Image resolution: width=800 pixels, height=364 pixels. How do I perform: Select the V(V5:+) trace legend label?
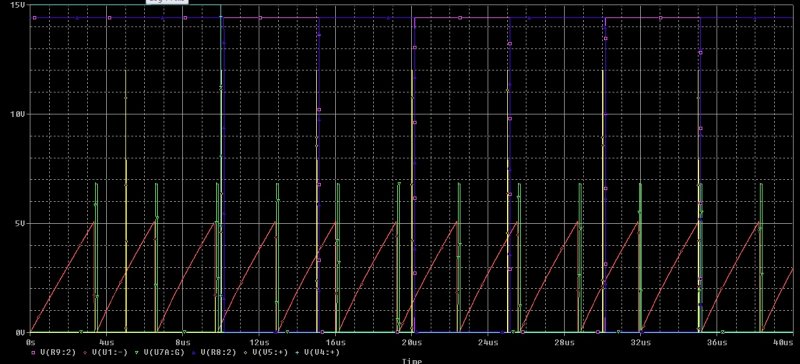[x=269, y=352]
